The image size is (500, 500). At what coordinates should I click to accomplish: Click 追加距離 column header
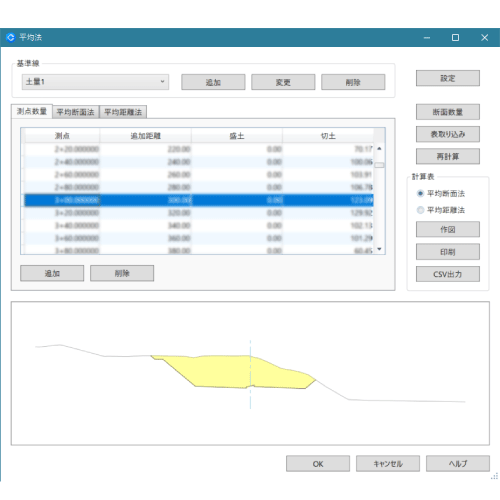(145, 136)
